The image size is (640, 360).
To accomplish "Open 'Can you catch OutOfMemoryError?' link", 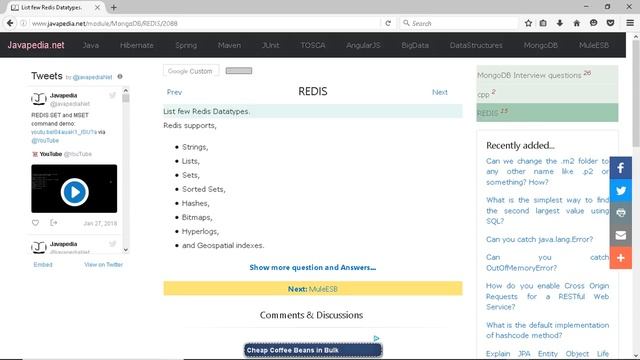I will coord(547,262).
